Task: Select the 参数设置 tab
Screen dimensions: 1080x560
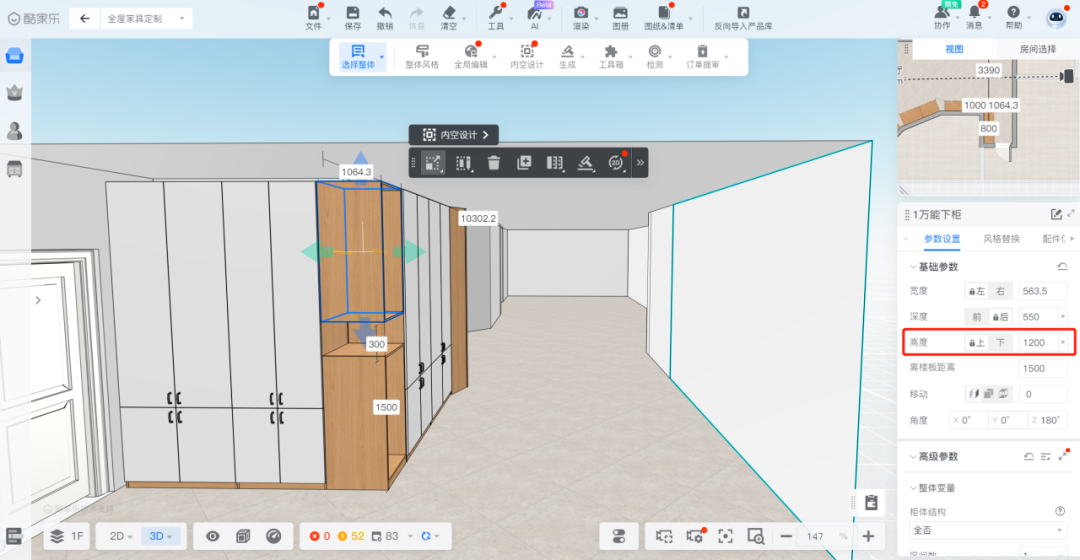Action: pos(942,238)
